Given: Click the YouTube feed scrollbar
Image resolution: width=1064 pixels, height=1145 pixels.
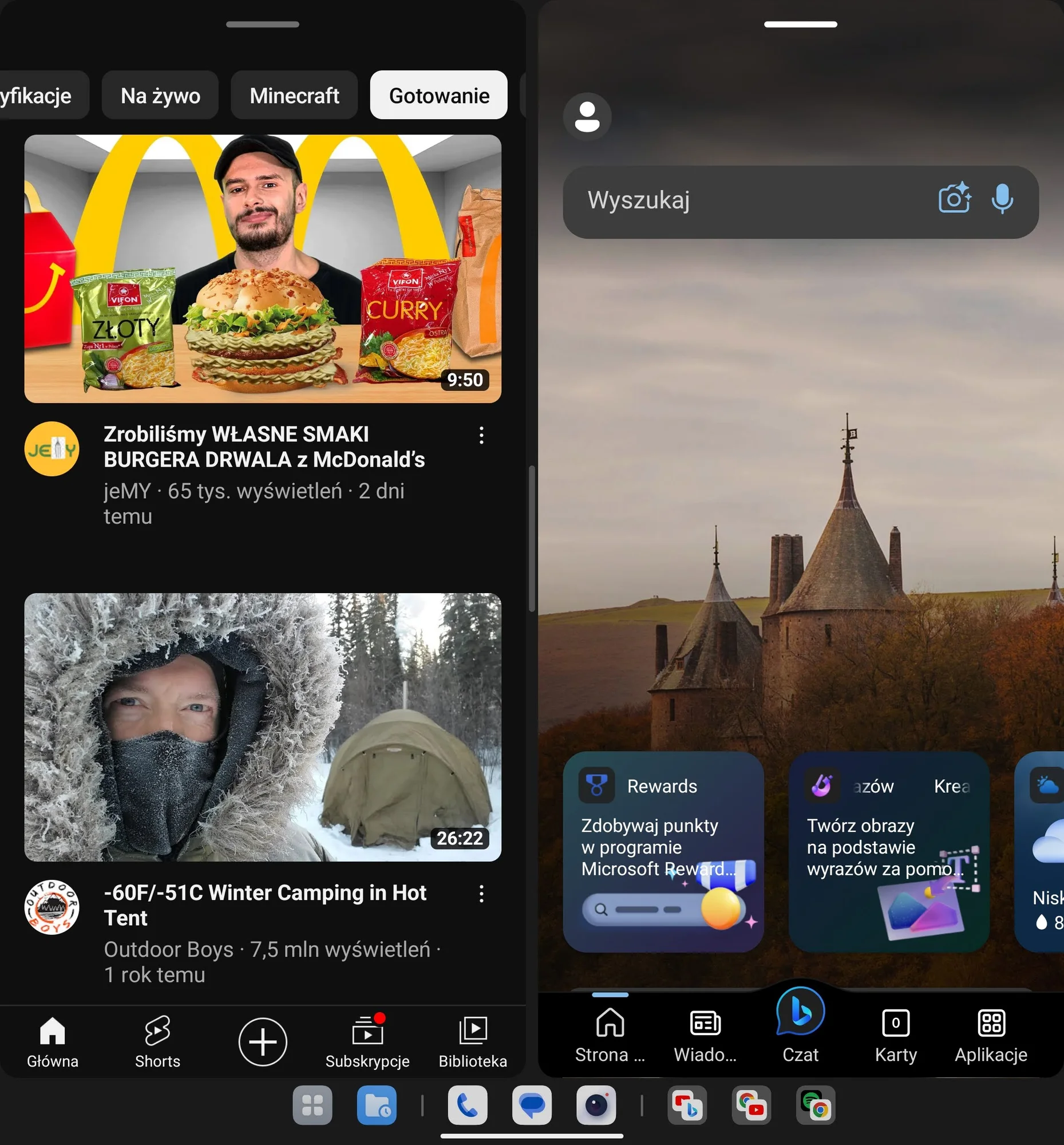Looking at the screenshot, I should (532, 539).
